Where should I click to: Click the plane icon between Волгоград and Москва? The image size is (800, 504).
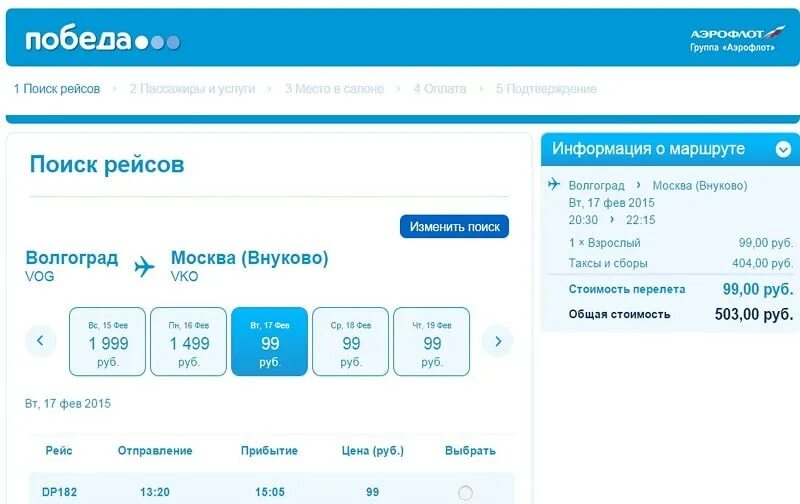pos(144,266)
